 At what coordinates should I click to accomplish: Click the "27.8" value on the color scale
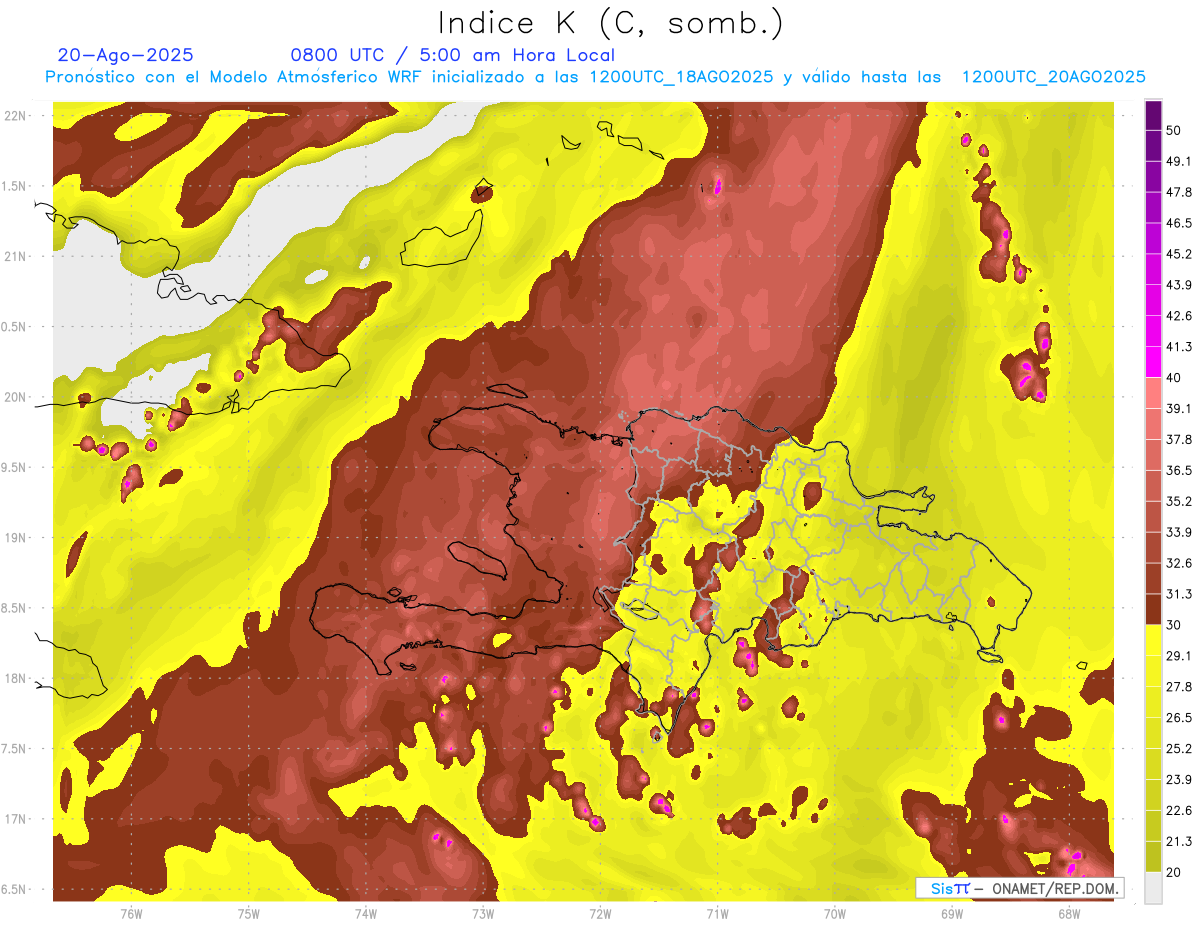[x=1179, y=687]
